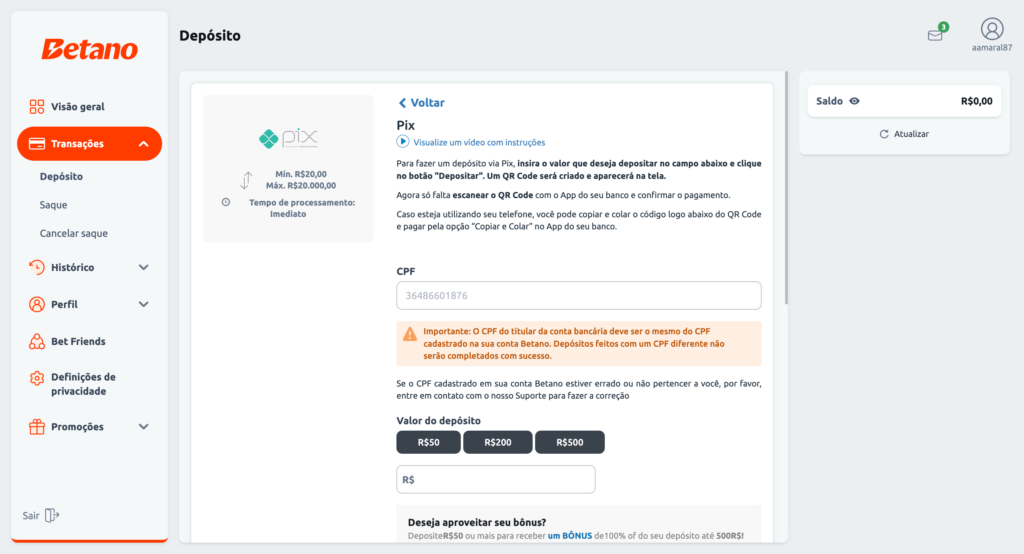Select Cancelar saque menu item
This screenshot has width=1024, height=554.
(74, 233)
